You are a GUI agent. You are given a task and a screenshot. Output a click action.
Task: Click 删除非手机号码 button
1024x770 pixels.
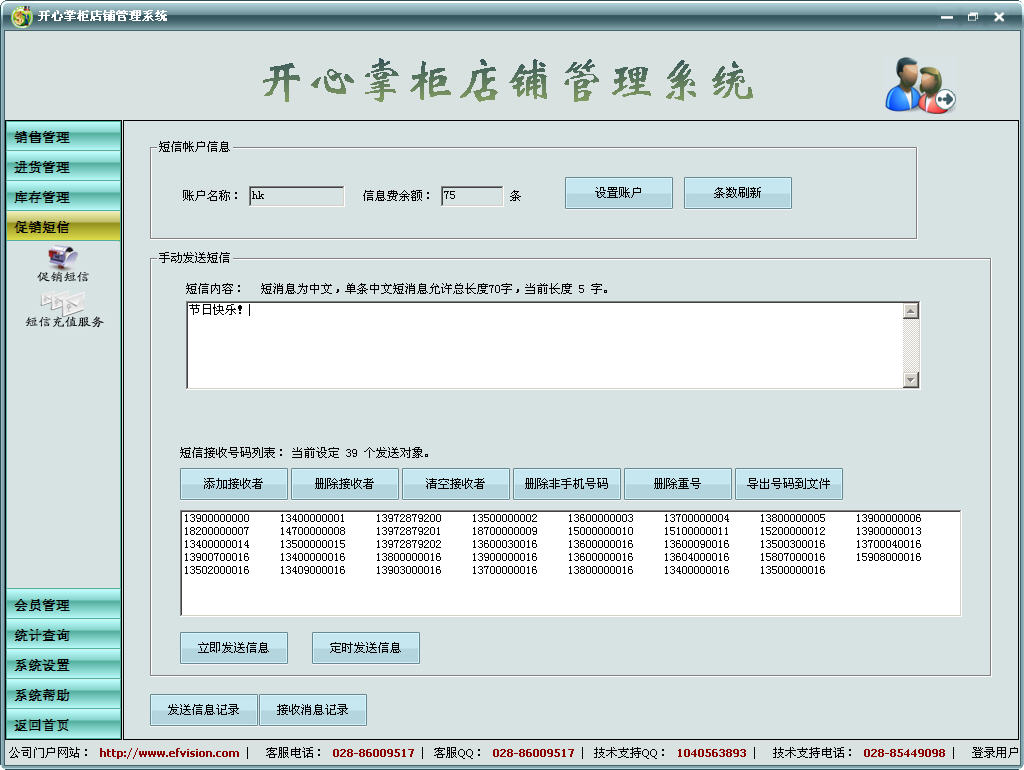[567, 484]
